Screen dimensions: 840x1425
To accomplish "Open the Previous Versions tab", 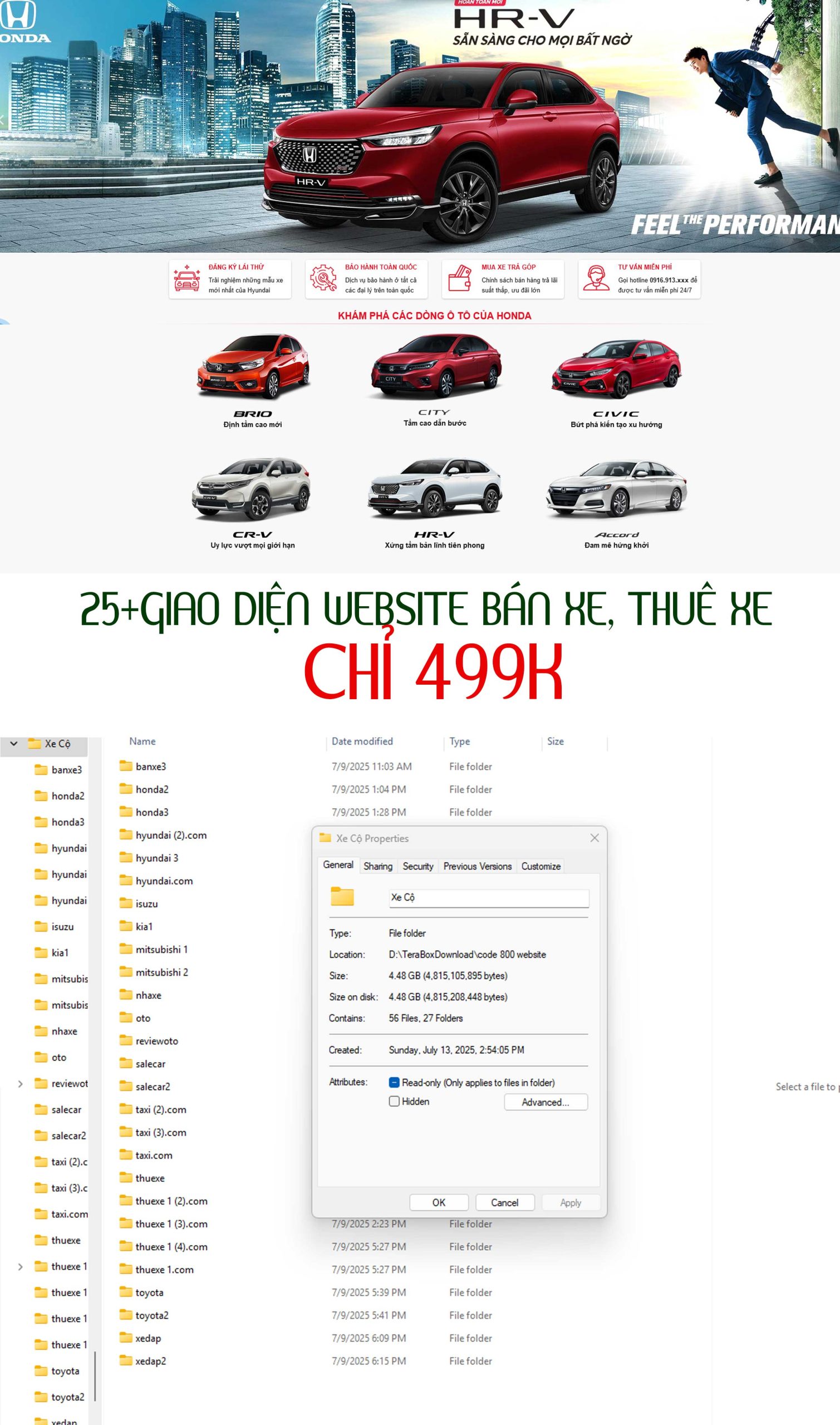I will pos(477,866).
